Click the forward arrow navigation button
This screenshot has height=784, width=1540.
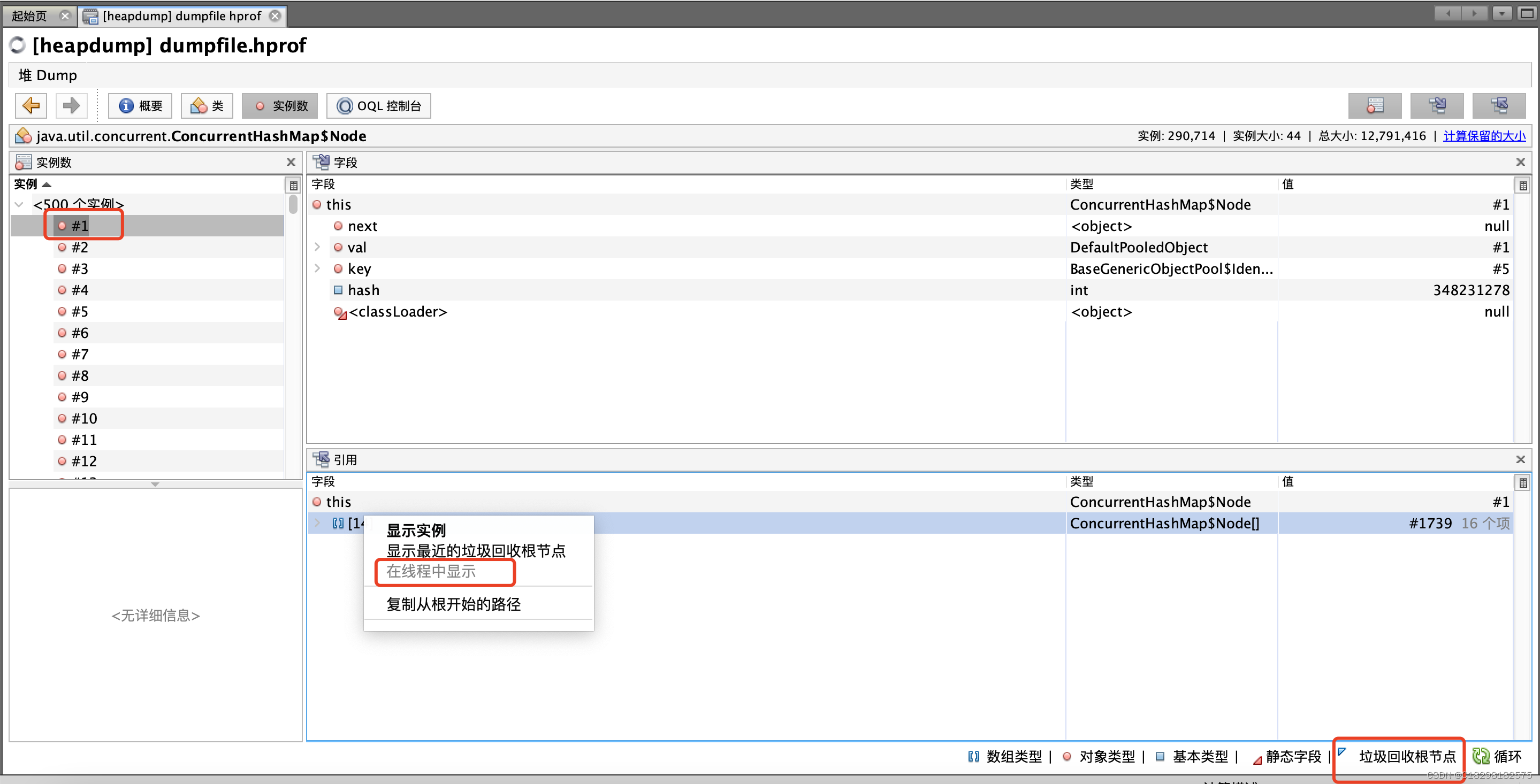(x=71, y=106)
